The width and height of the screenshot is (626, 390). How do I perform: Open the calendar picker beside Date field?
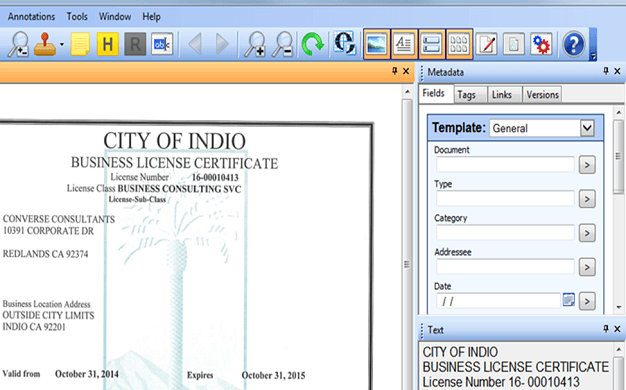[569, 299]
